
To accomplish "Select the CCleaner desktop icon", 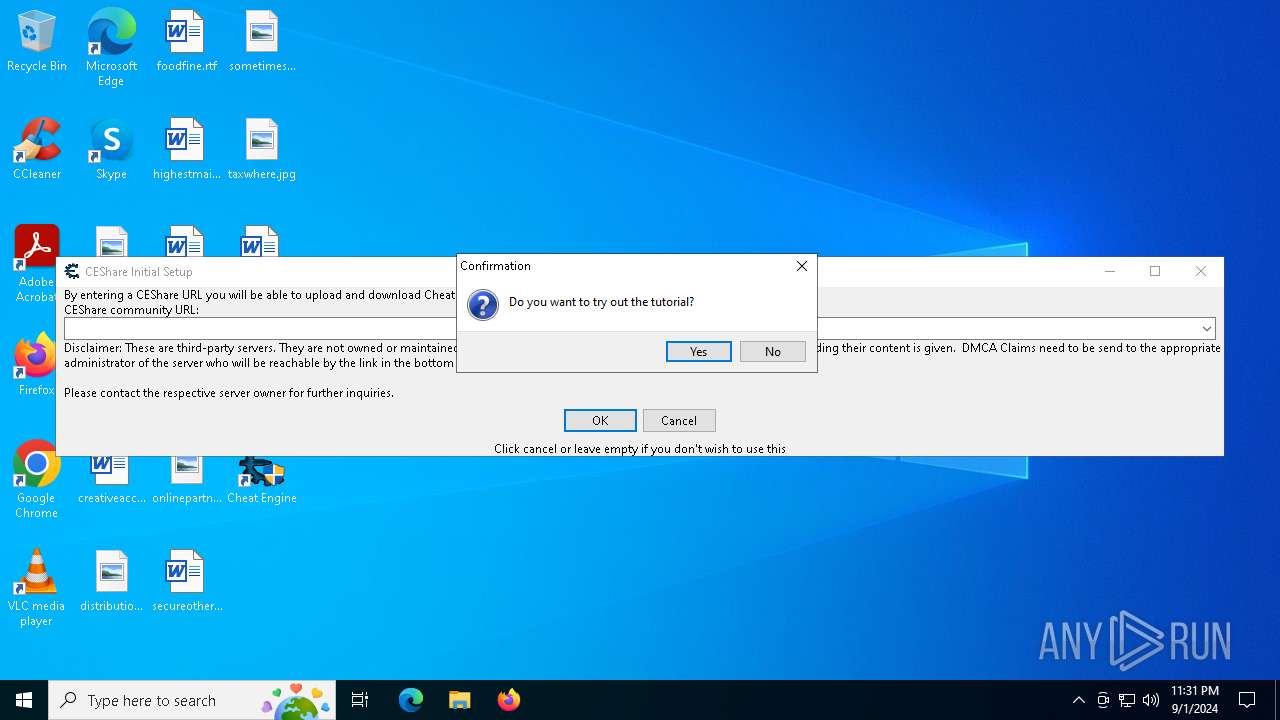I will pyautogui.click(x=37, y=150).
